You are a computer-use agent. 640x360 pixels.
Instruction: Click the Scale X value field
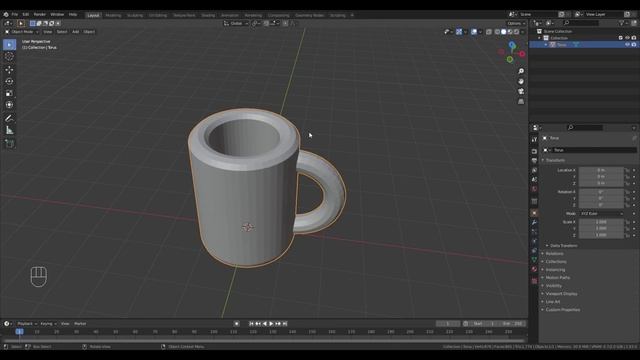(601, 222)
